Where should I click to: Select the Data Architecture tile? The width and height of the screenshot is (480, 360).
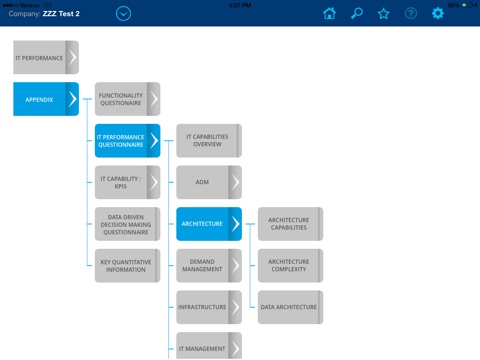pyautogui.click(x=290, y=307)
